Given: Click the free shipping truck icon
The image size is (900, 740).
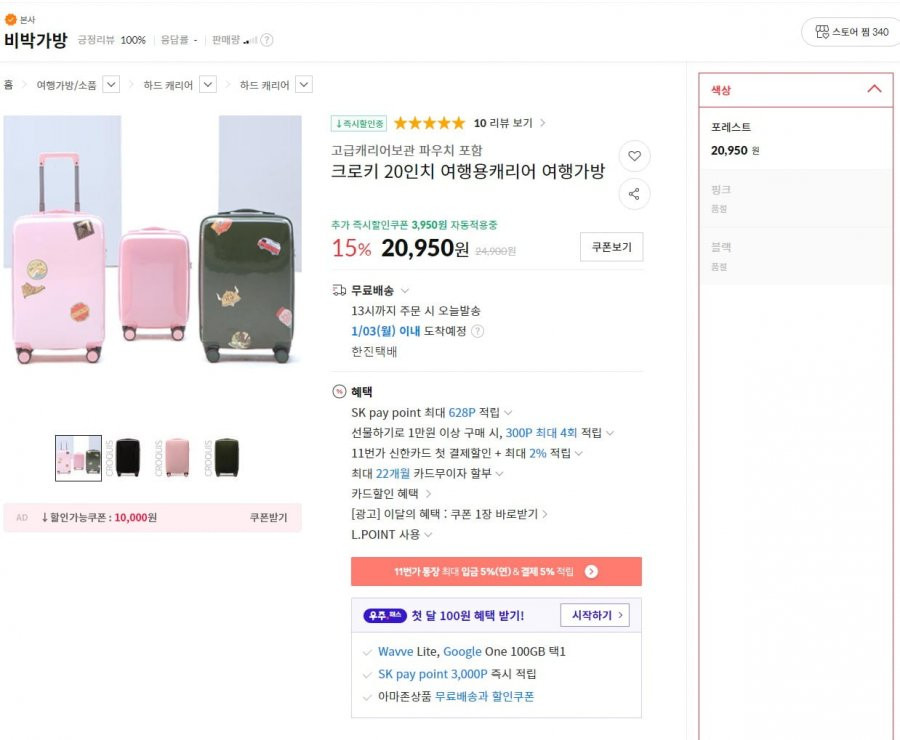Looking at the screenshot, I should tap(339, 290).
